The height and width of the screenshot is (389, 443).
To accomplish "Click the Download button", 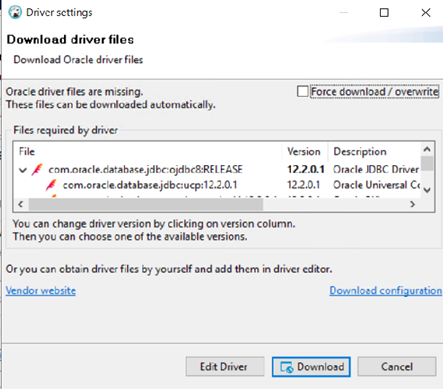I will pyautogui.click(x=311, y=367).
